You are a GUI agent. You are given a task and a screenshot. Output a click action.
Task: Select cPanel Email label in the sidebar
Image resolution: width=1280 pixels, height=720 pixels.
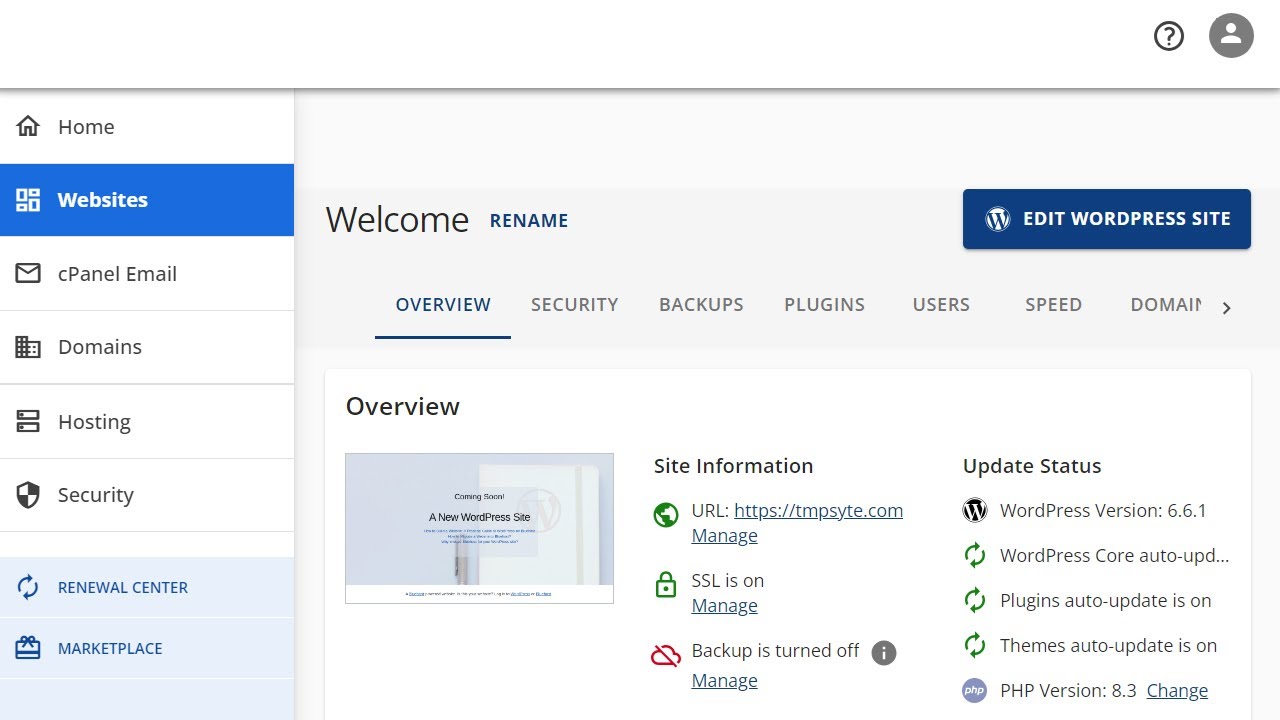(x=117, y=274)
